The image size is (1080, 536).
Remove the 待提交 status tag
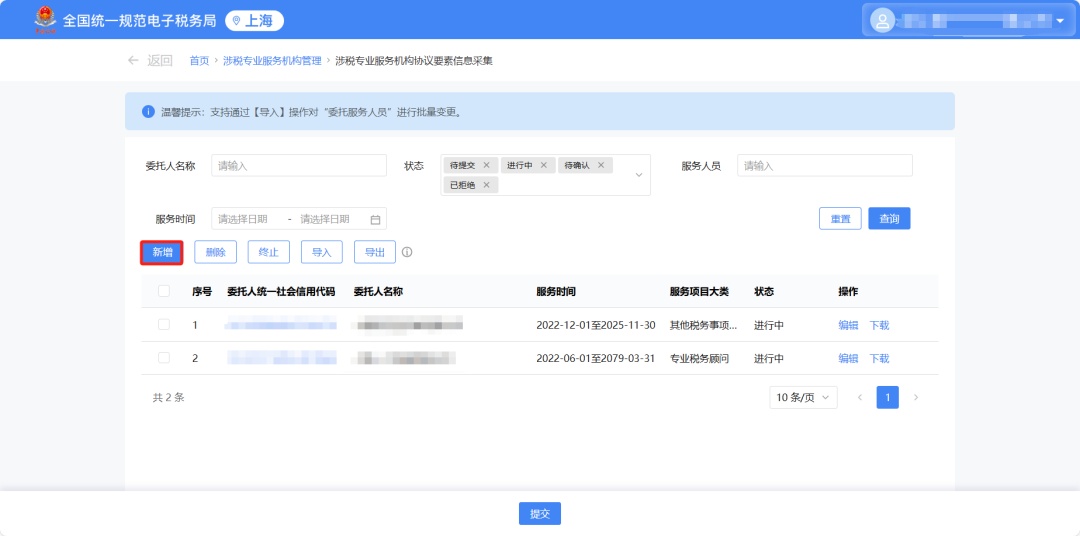point(486,165)
